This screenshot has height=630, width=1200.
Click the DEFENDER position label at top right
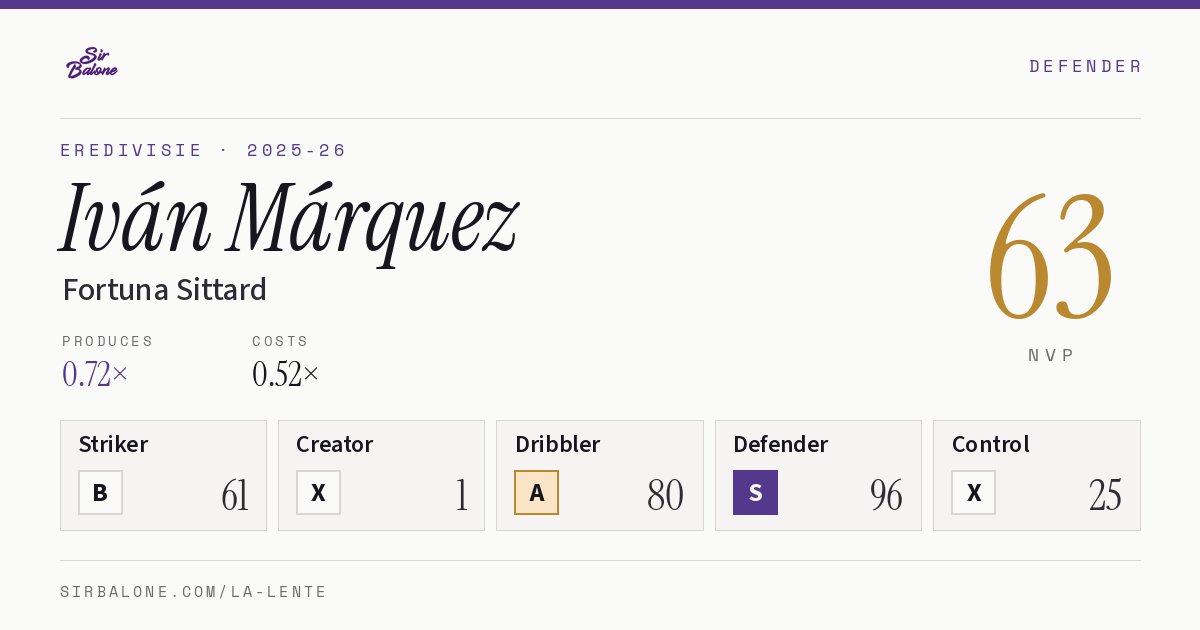tap(1085, 66)
